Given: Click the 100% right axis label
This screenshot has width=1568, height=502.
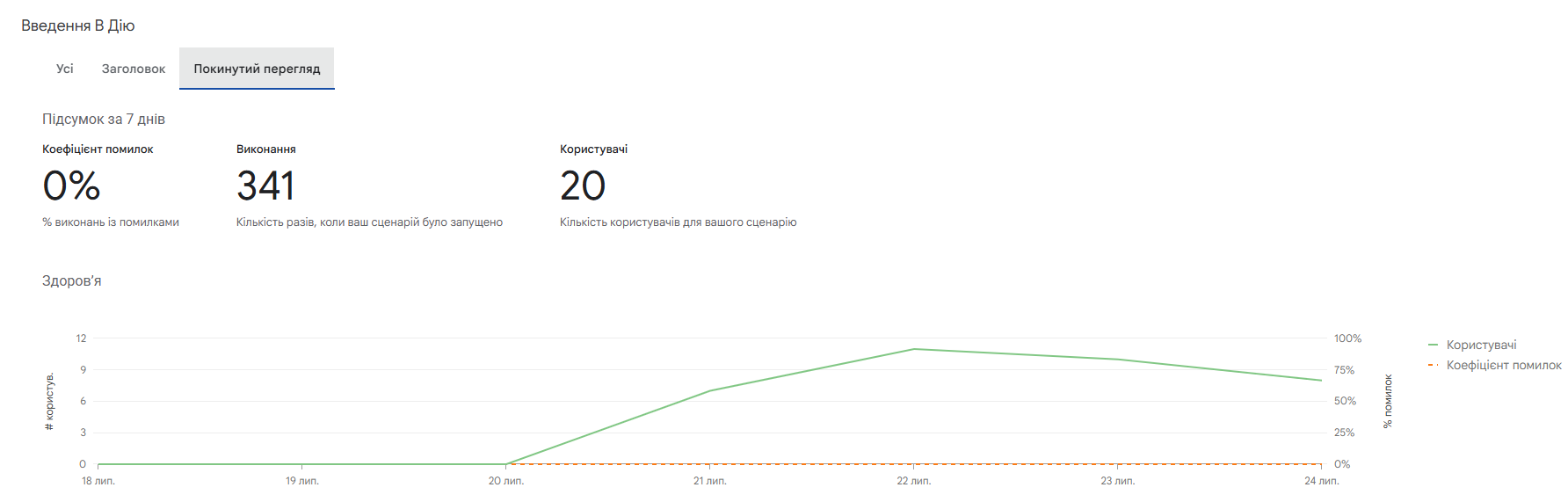Looking at the screenshot, I should pyautogui.click(x=1347, y=338).
